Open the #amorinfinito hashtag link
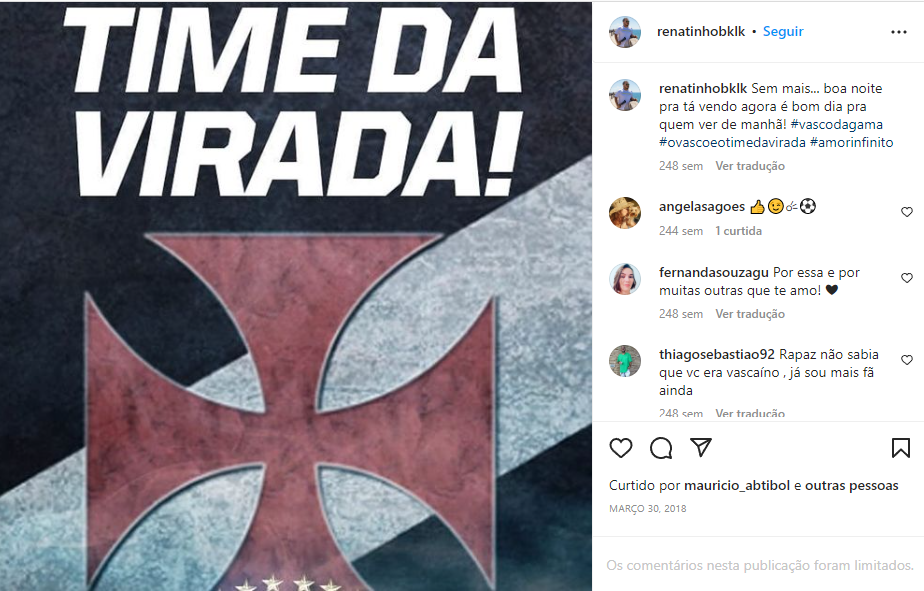The image size is (924, 591). pos(852,143)
